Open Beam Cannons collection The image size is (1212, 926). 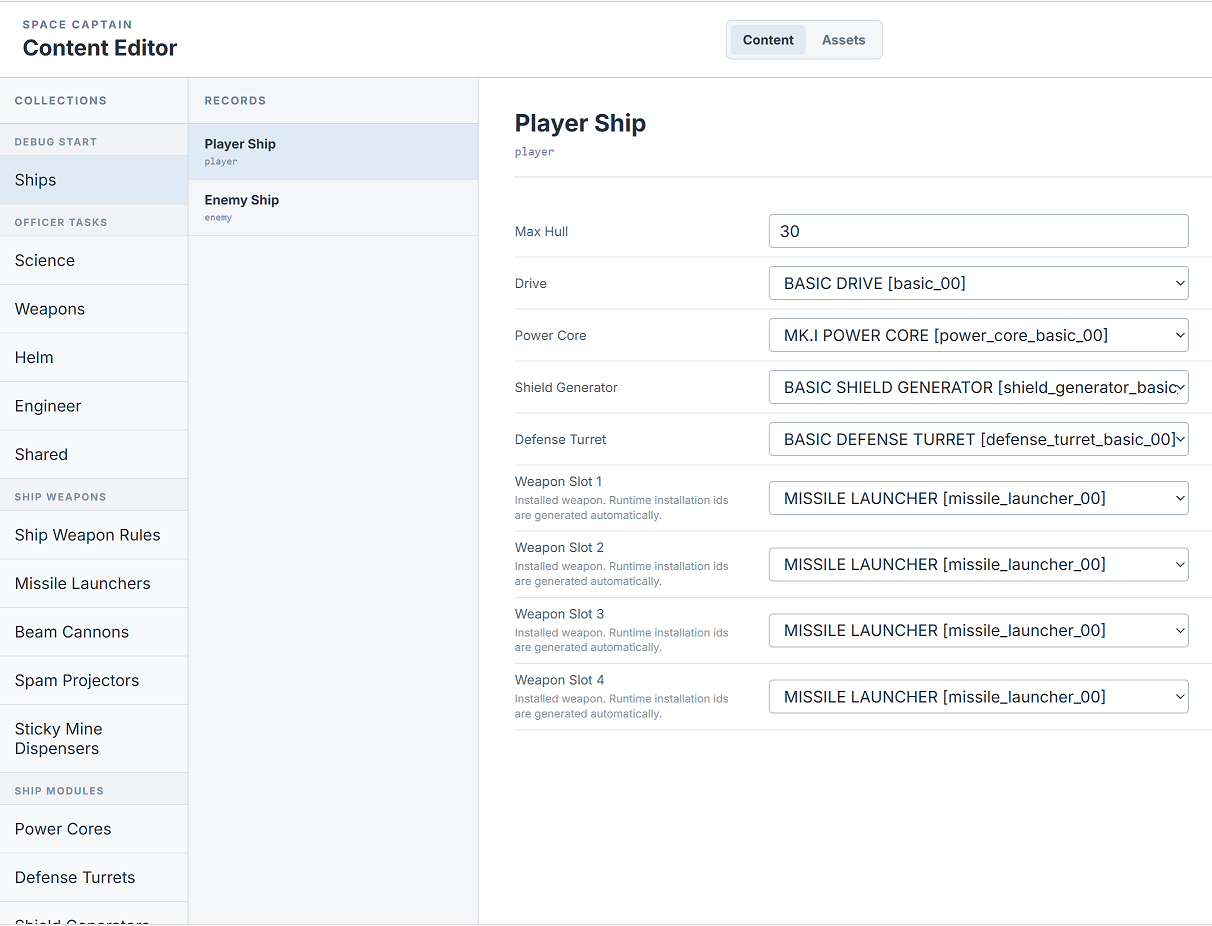tap(94, 632)
